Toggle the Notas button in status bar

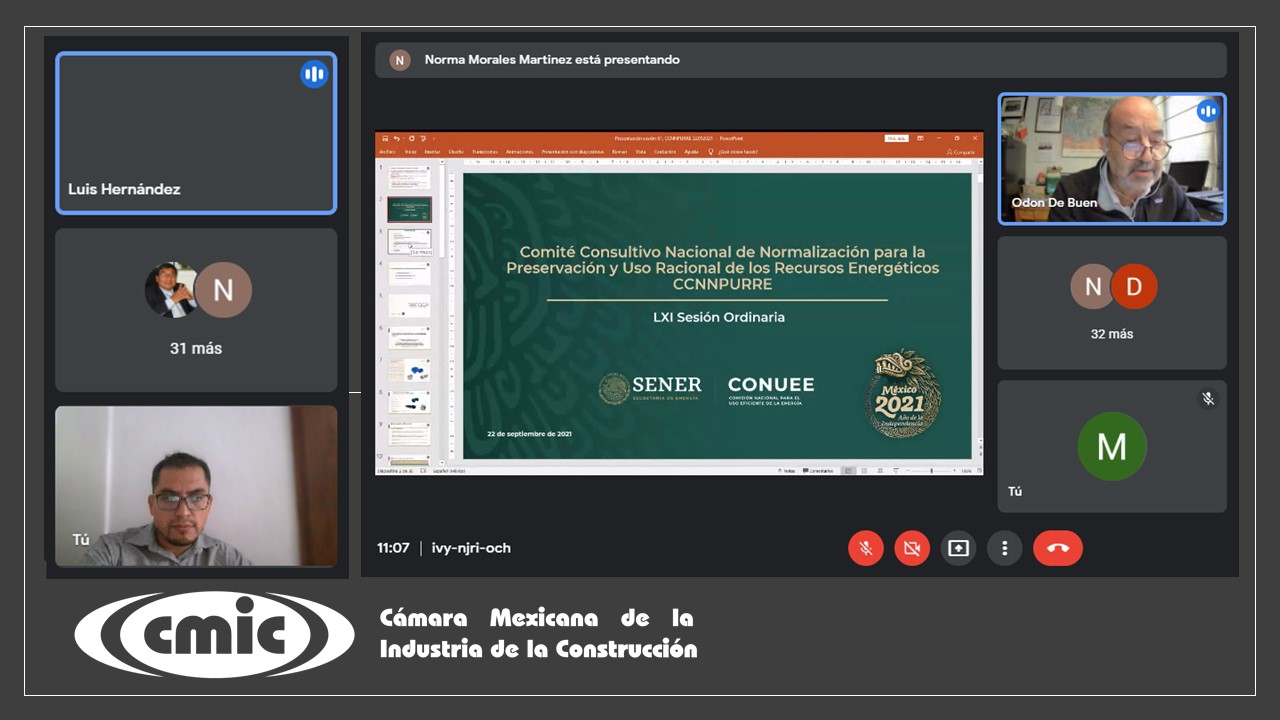787,471
